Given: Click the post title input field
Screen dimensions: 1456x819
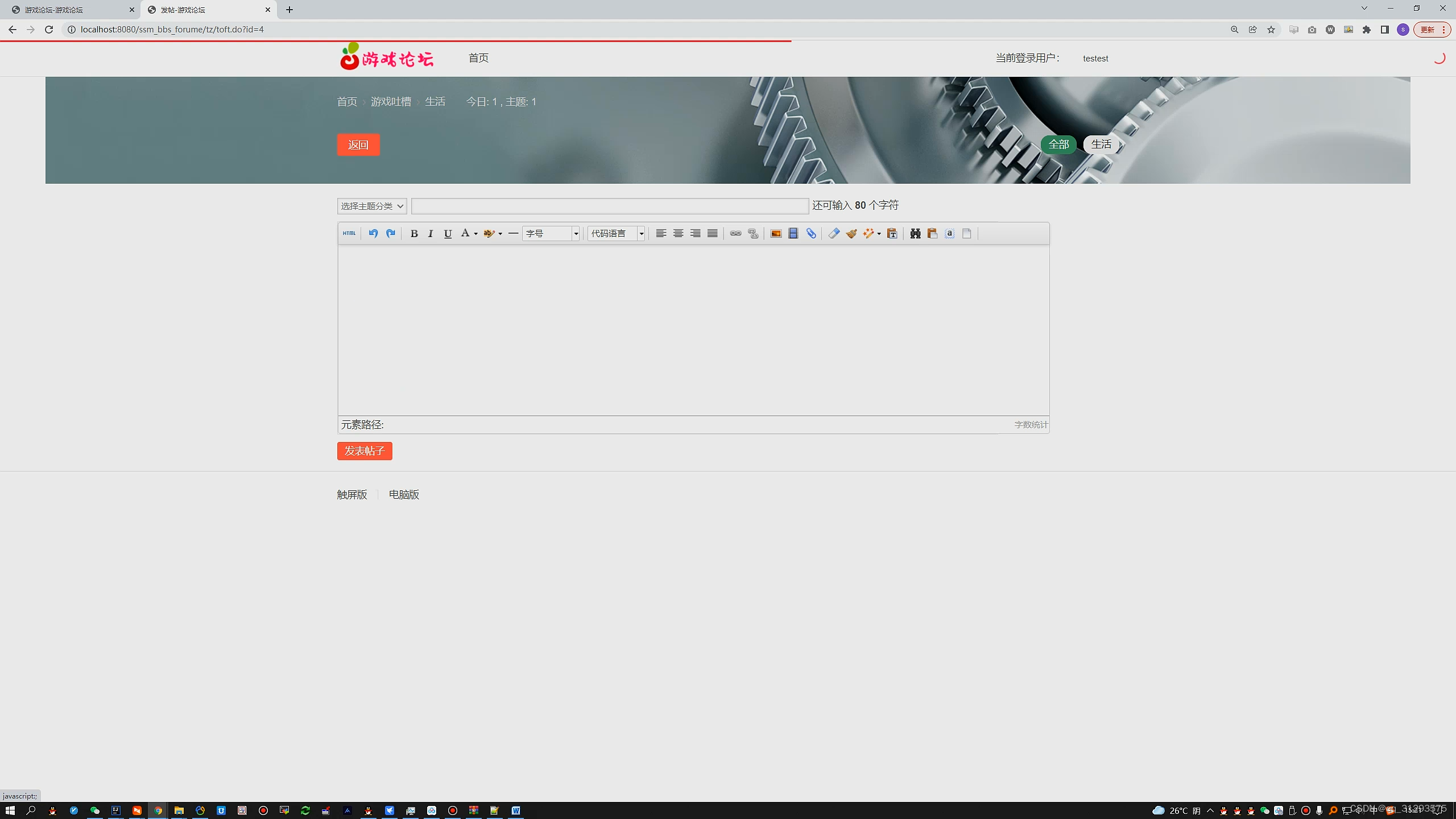Looking at the screenshot, I should pyautogui.click(x=610, y=206).
